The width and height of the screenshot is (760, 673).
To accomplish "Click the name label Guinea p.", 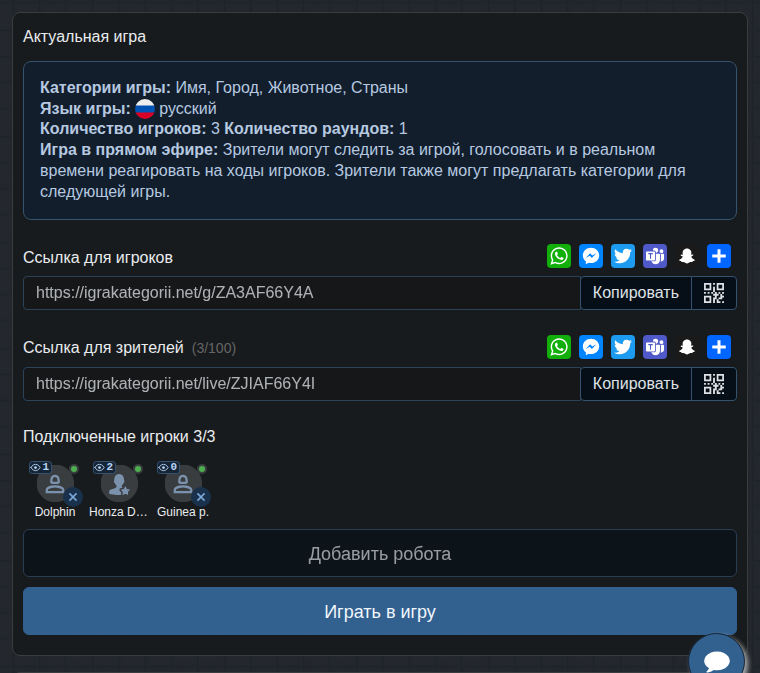I will pos(183,512).
